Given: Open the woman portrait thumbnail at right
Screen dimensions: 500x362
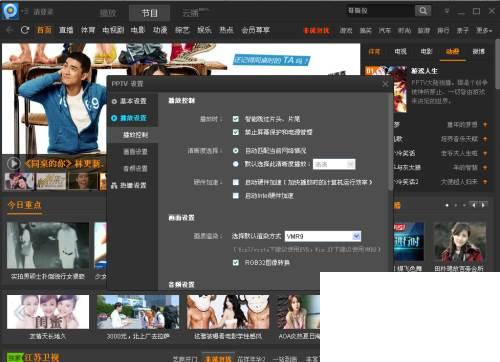Looking at the screenshot, I should pos(460,242).
